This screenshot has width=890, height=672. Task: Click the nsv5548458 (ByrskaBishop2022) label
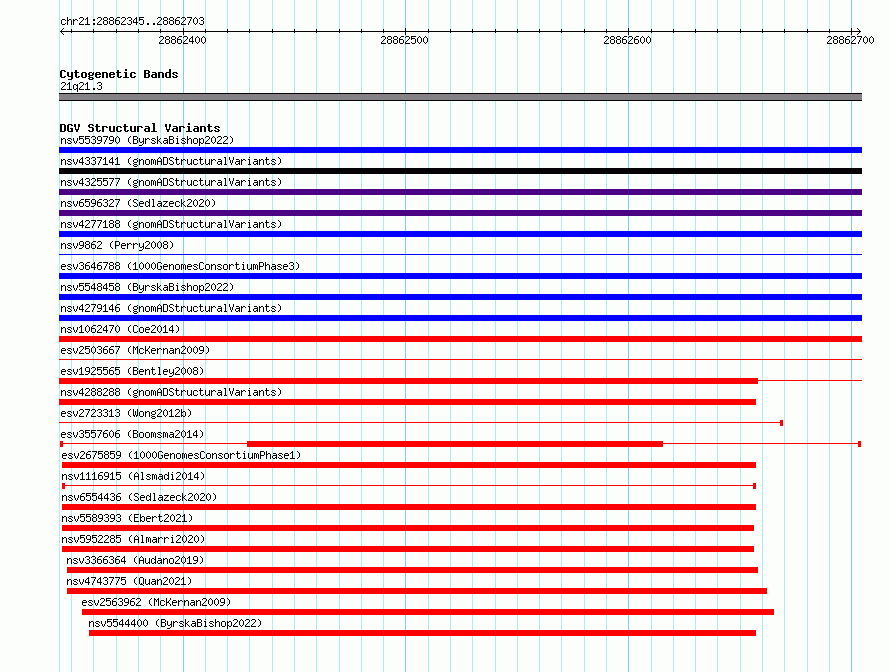tap(147, 287)
